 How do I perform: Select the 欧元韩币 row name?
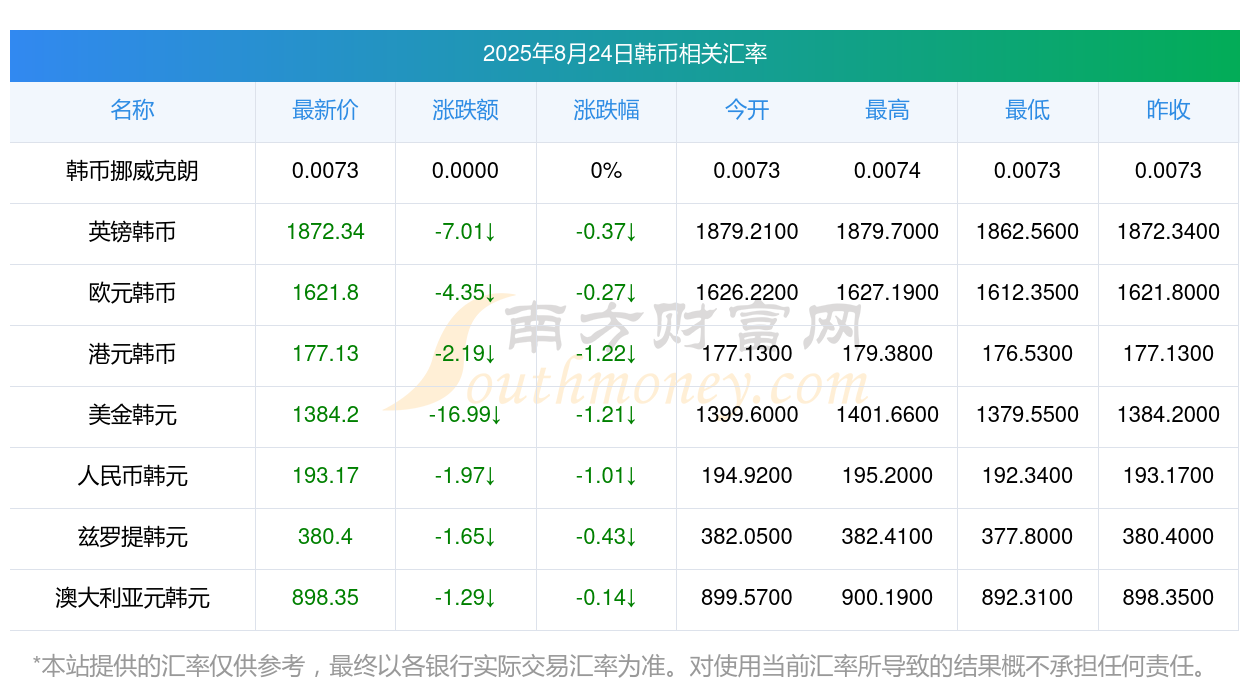tap(132, 293)
